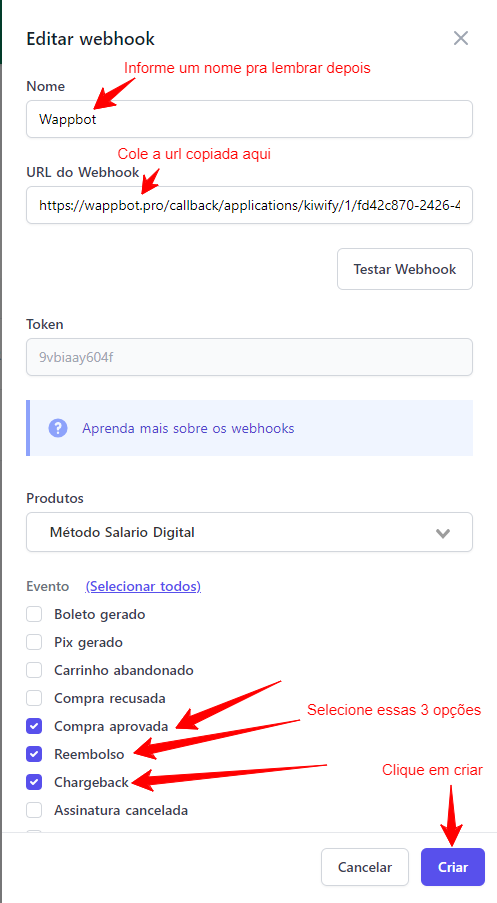
Task: Uncheck the Compra aprovada checkbox
Action: click(34, 726)
